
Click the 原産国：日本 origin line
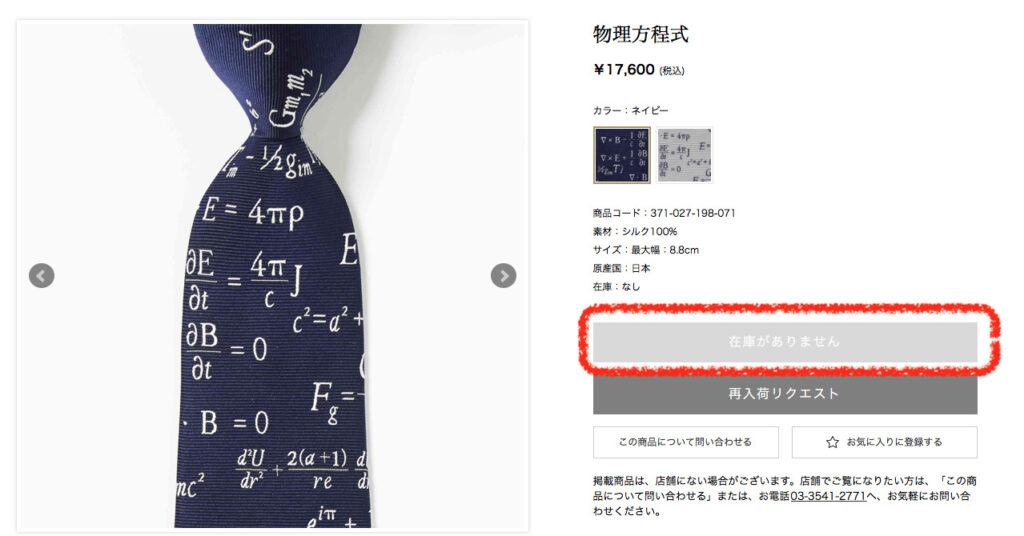[622, 268]
